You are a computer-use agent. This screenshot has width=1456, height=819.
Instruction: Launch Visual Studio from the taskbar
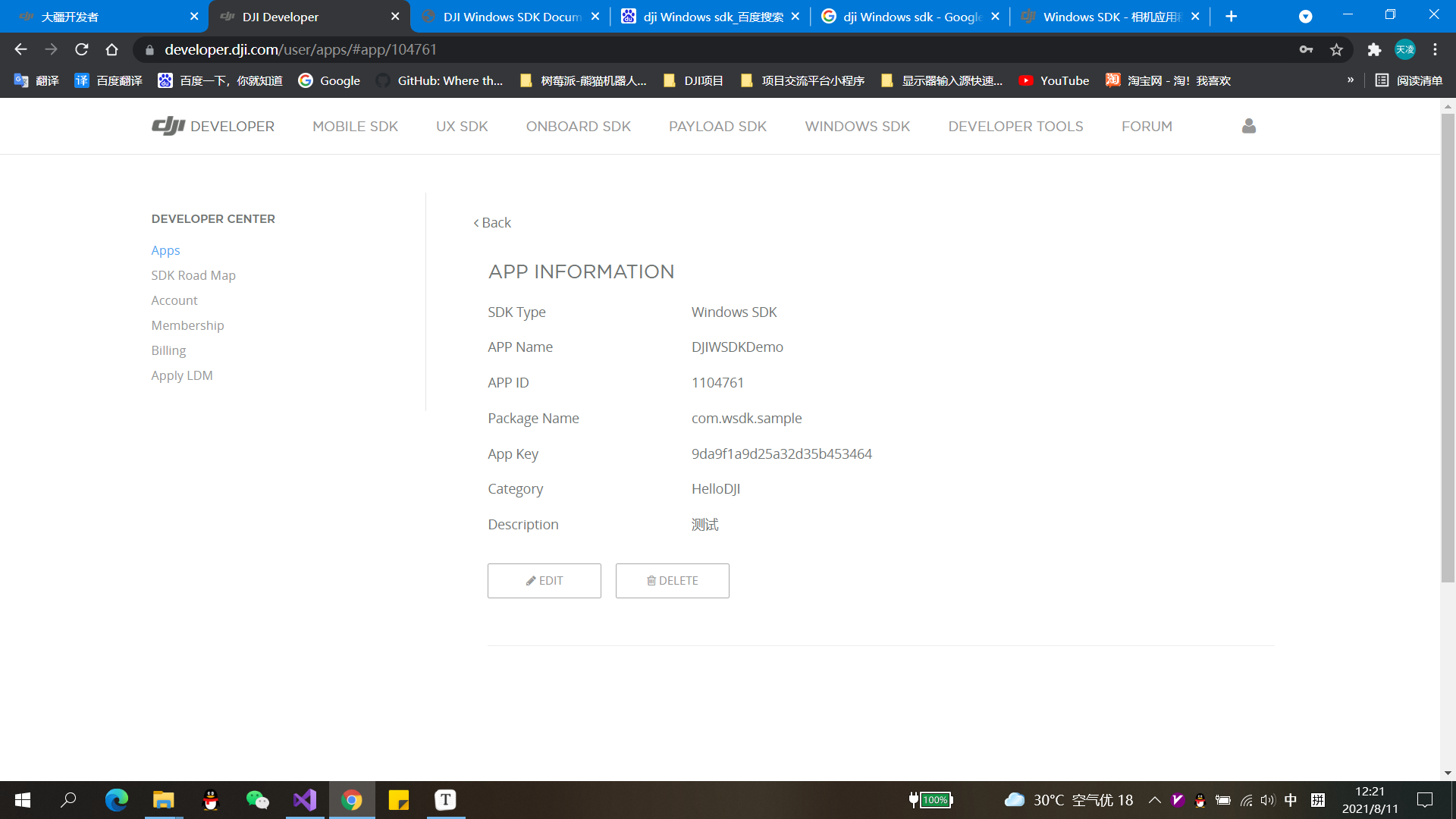point(304,799)
